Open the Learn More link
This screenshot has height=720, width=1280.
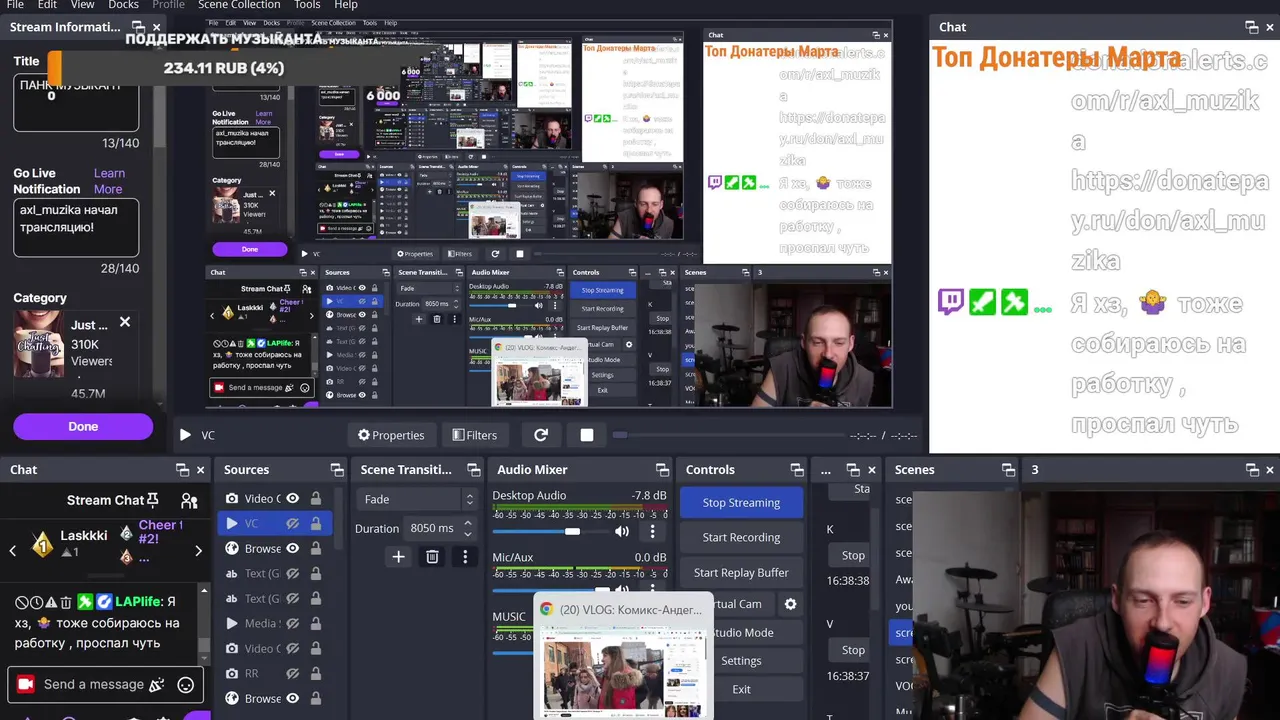tap(109, 181)
